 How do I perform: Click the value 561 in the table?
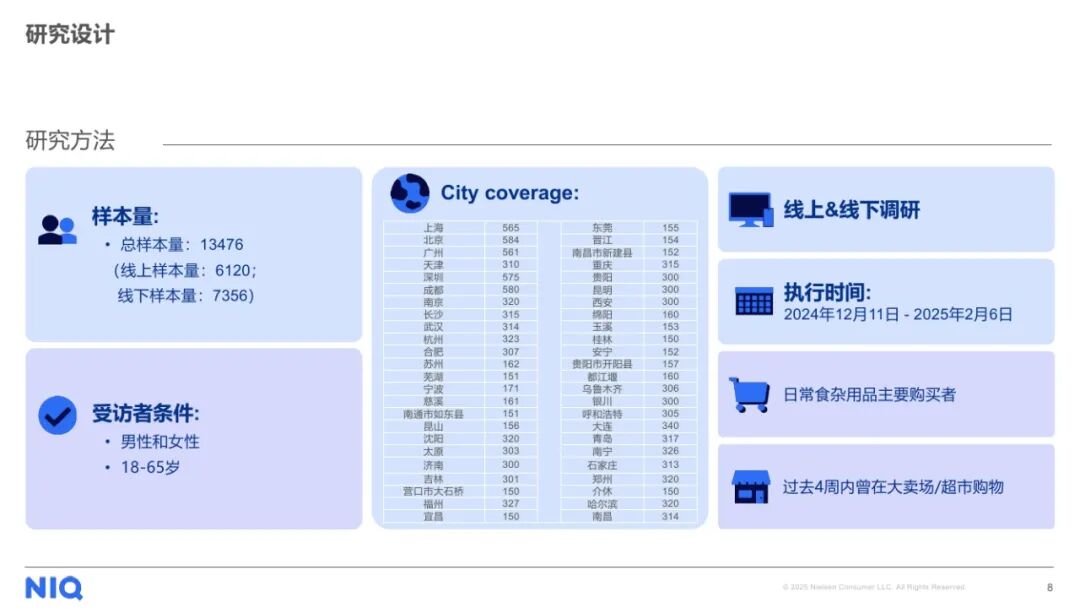[510, 253]
